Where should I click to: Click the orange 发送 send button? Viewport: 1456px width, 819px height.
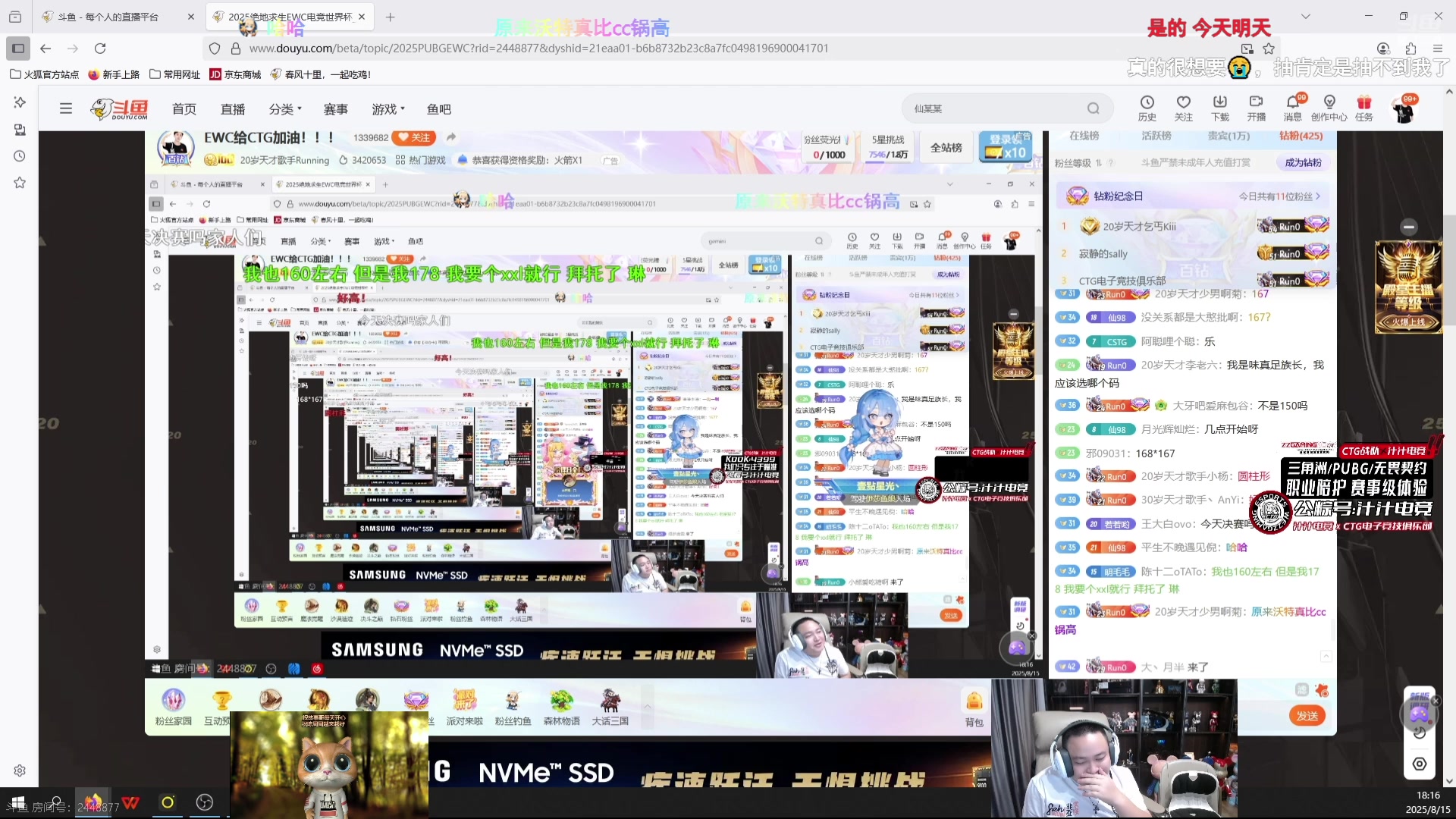(x=1307, y=715)
